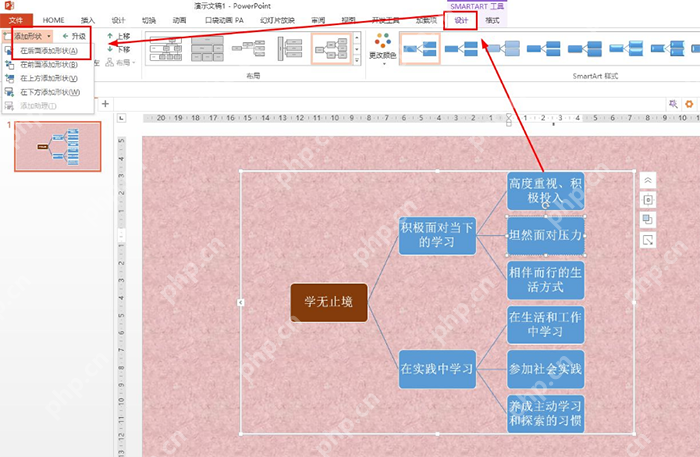This screenshot has width=700, height=457.
Task: Click the 上移 move-up arrow button
Action: pyautogui.click(x=119, y=36)
